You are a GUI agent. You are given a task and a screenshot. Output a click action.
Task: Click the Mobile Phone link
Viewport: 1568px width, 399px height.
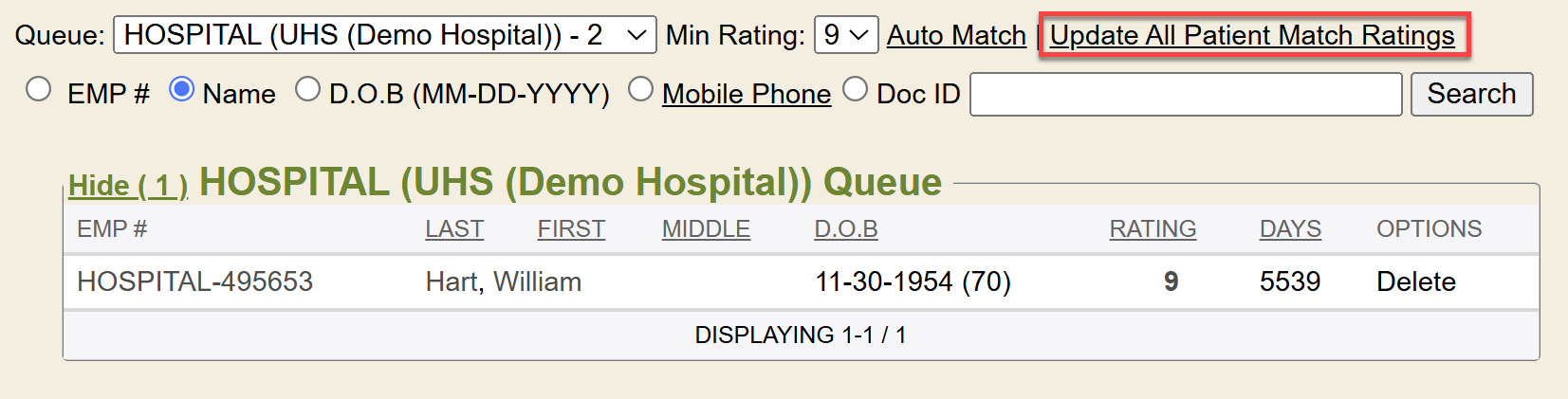click(747, 94)
